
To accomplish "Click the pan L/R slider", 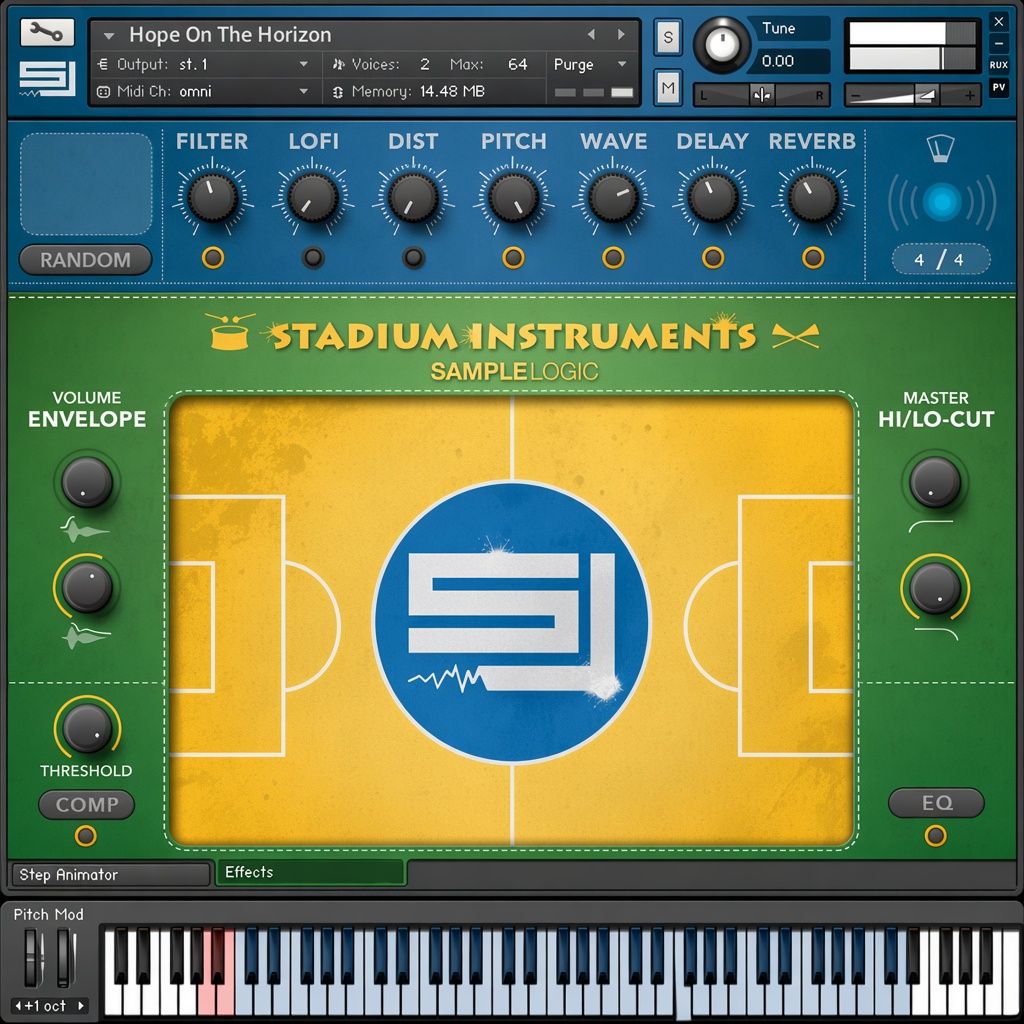I will [x=761, y=95].
